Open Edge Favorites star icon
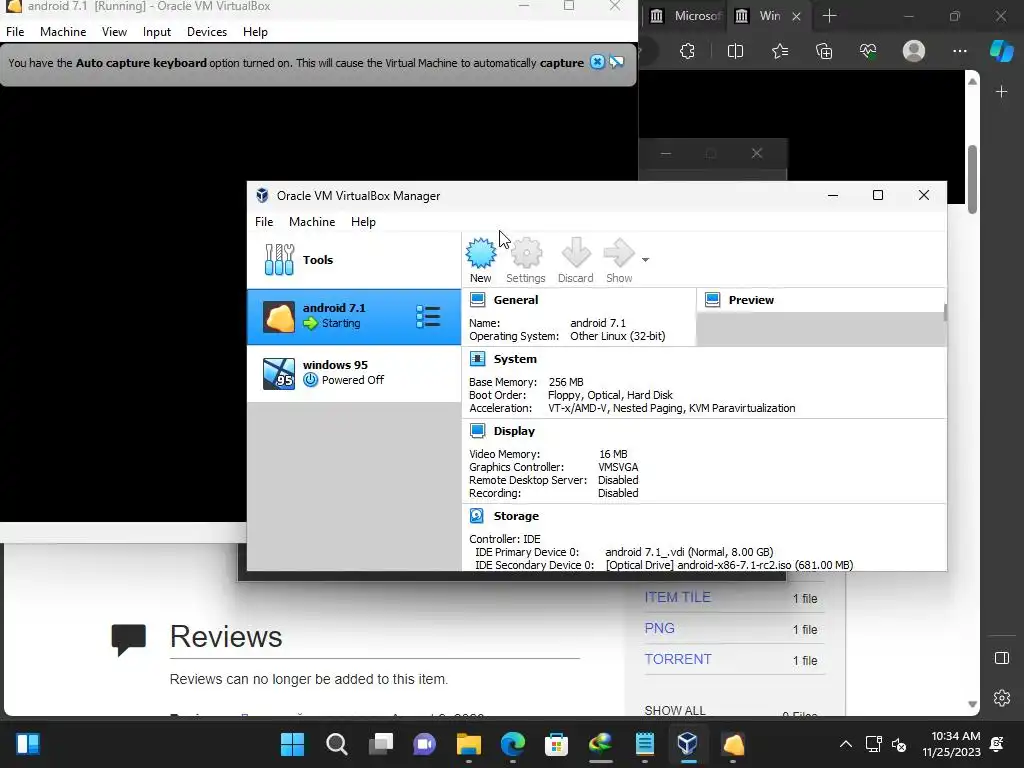 coord(780,51)
